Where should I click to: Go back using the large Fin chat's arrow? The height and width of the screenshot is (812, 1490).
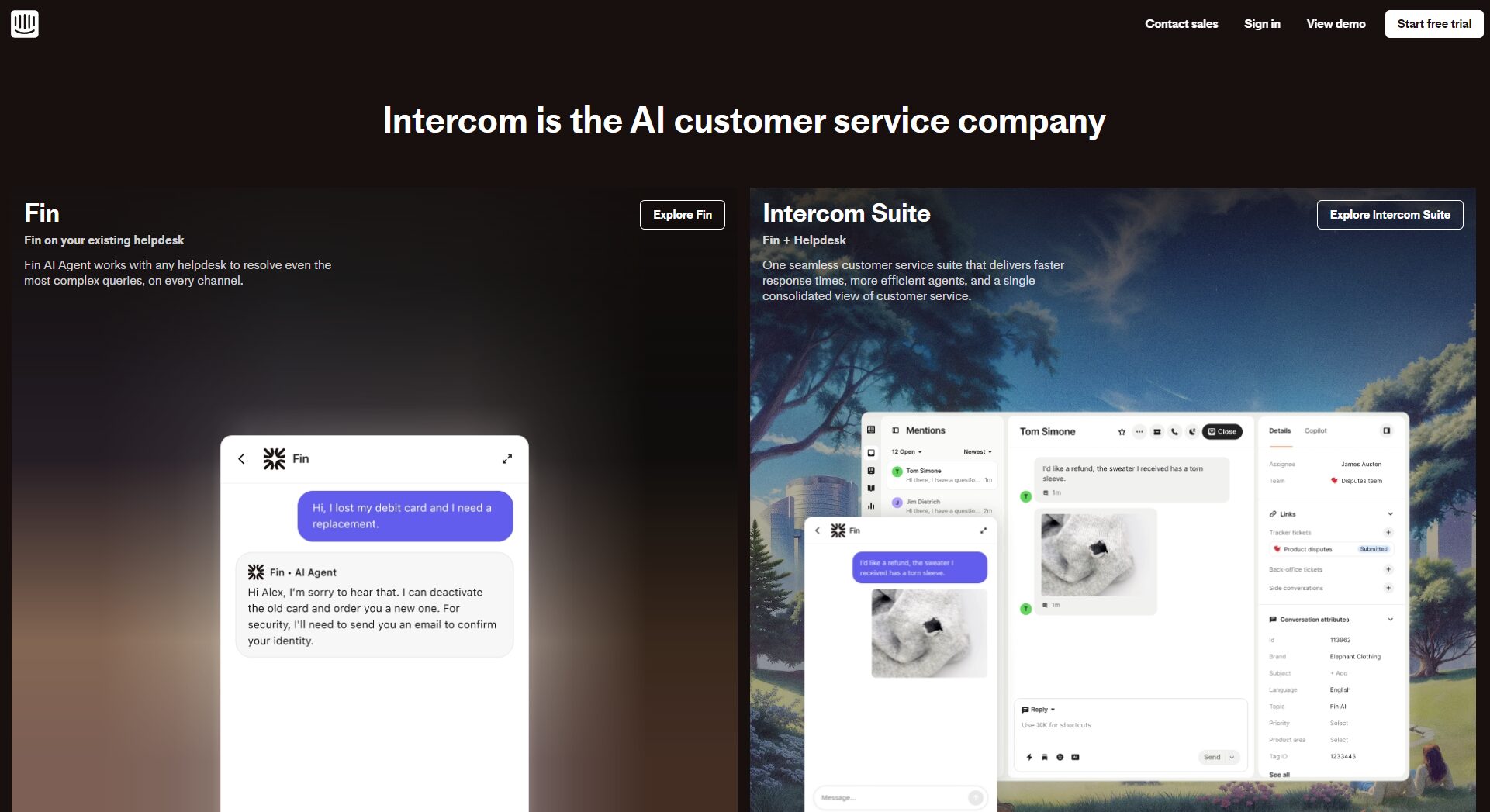241,459
